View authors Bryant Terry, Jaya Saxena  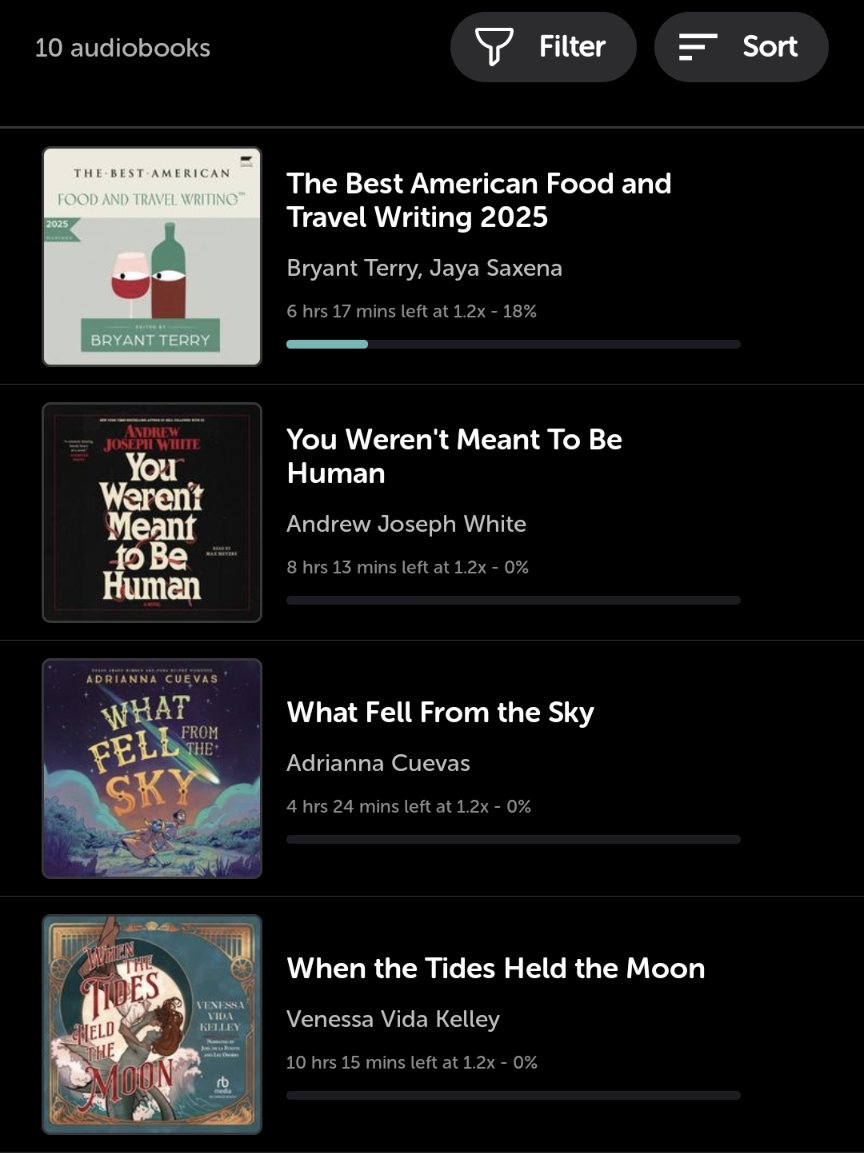424,268
